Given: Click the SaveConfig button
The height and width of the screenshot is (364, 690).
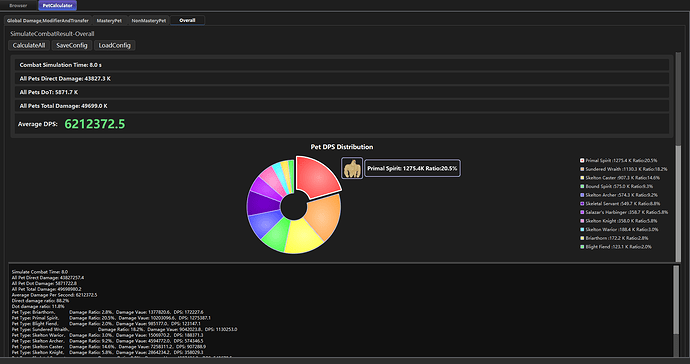Looking at the screenshot, I should 72,45.
